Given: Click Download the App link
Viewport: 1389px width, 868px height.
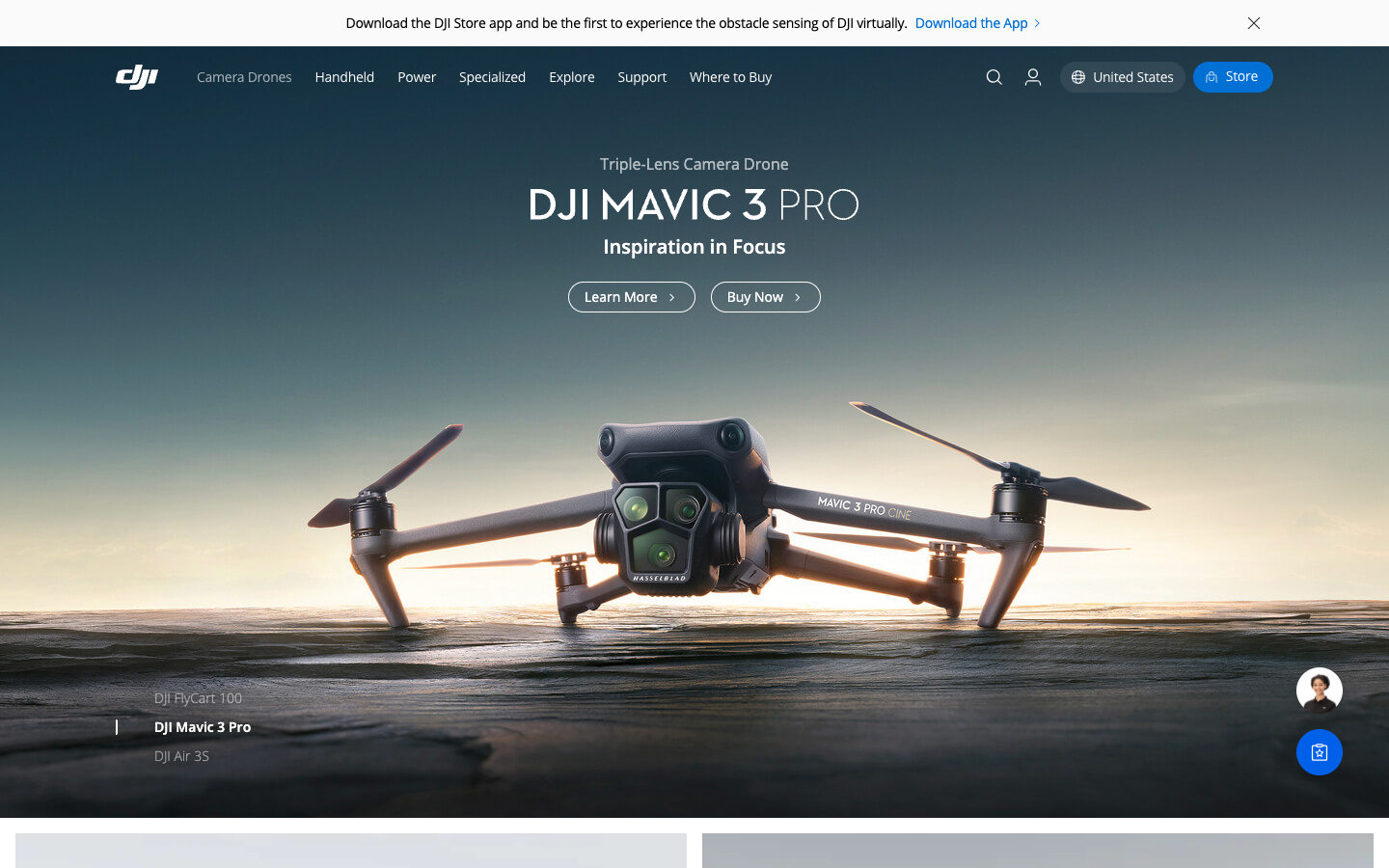Looking at the screenshot, I should (977, 23).
